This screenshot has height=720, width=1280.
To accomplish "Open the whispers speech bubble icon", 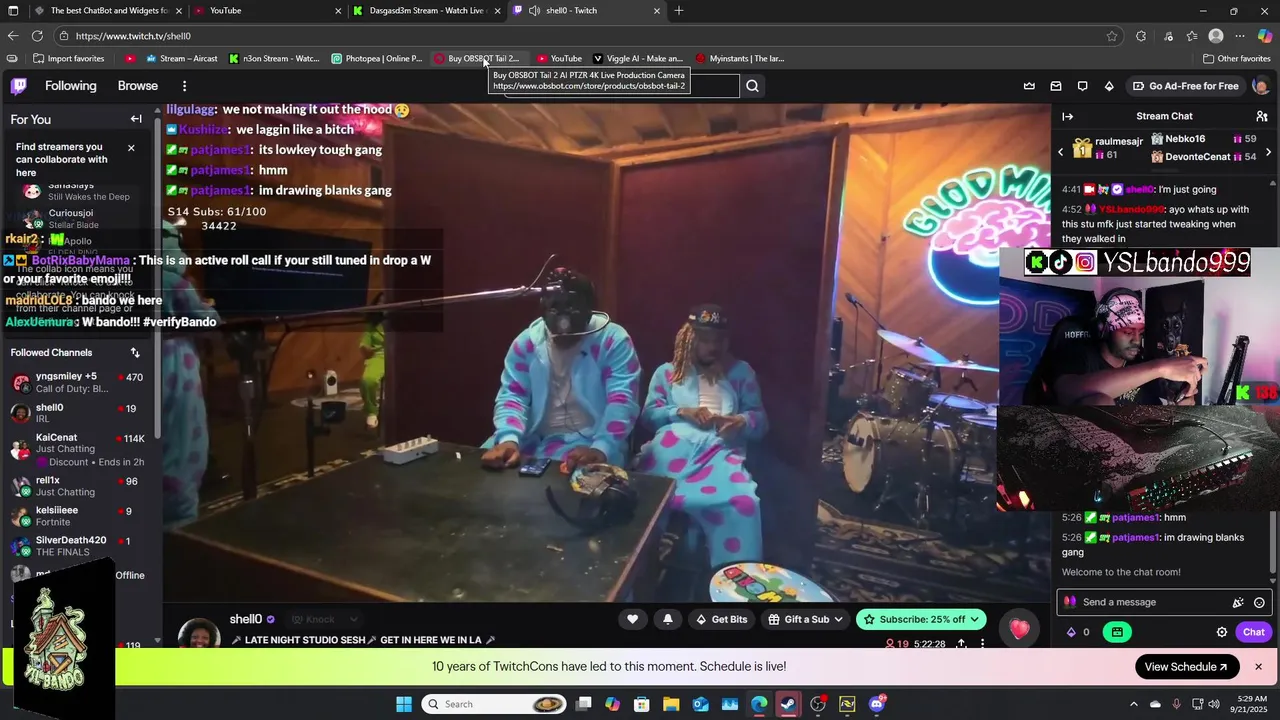I will tap(1082, 86).
